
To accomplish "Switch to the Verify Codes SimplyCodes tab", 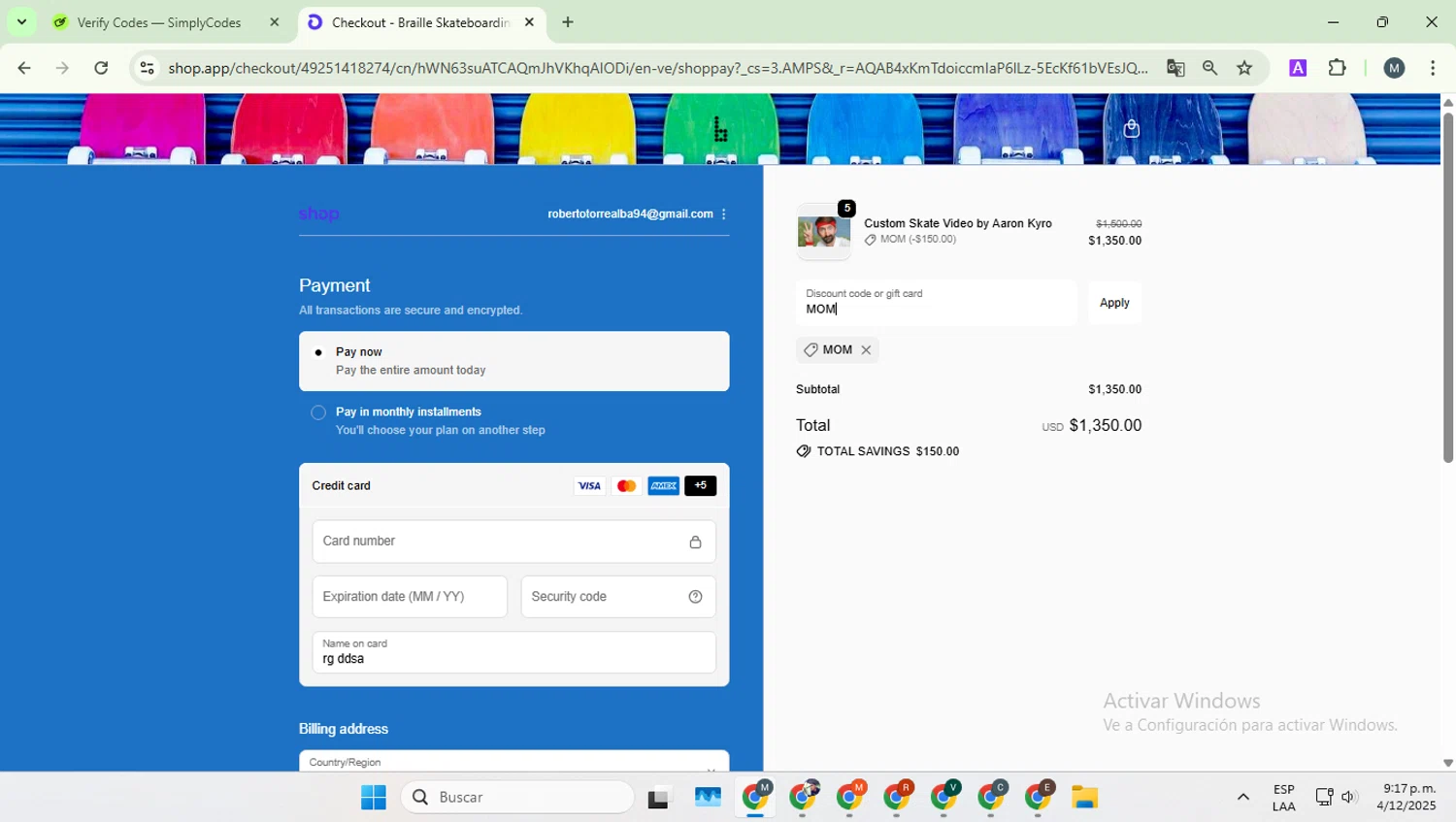I will click(165, 22).
